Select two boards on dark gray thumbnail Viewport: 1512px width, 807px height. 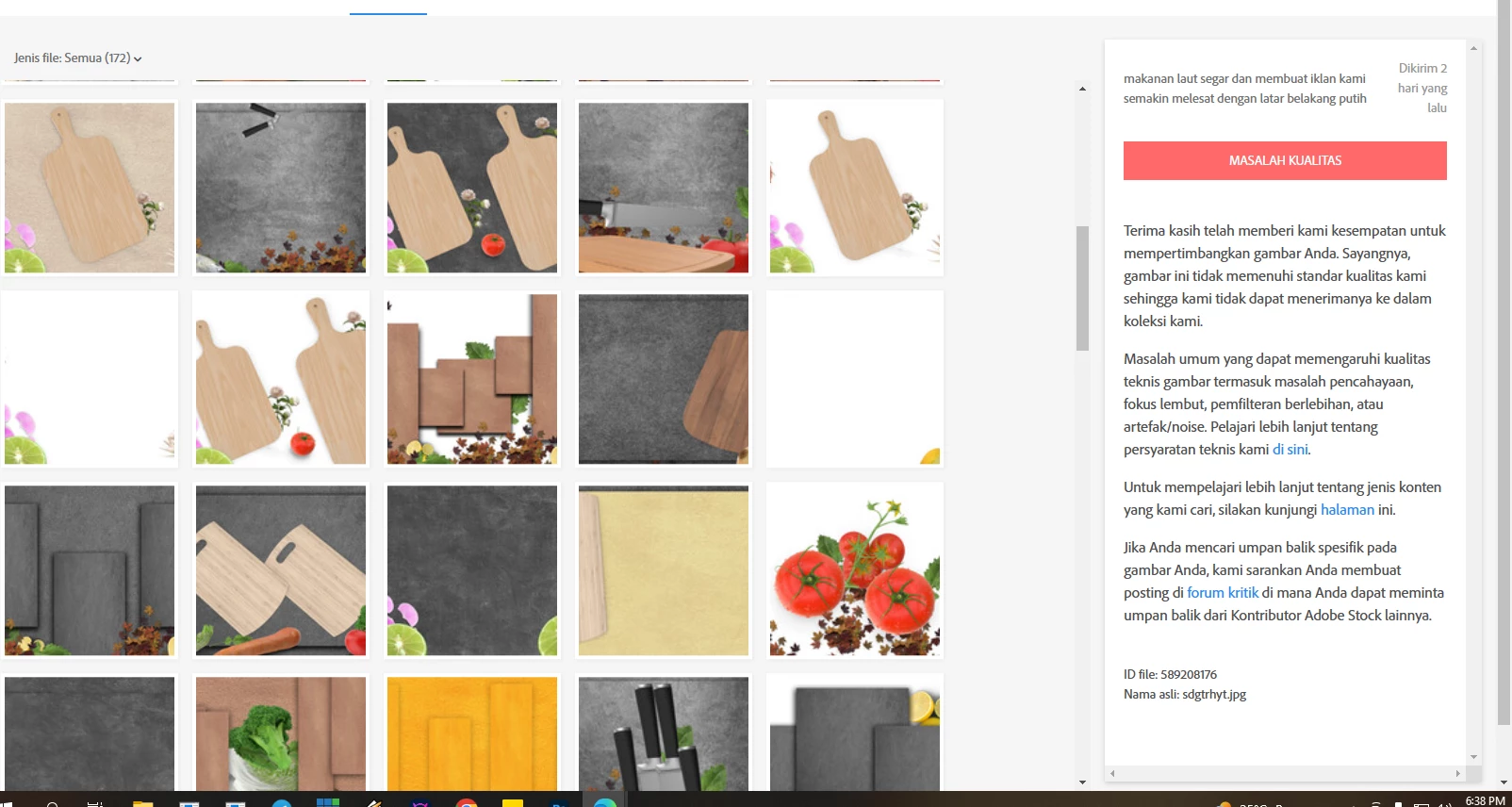pos(472,188)
